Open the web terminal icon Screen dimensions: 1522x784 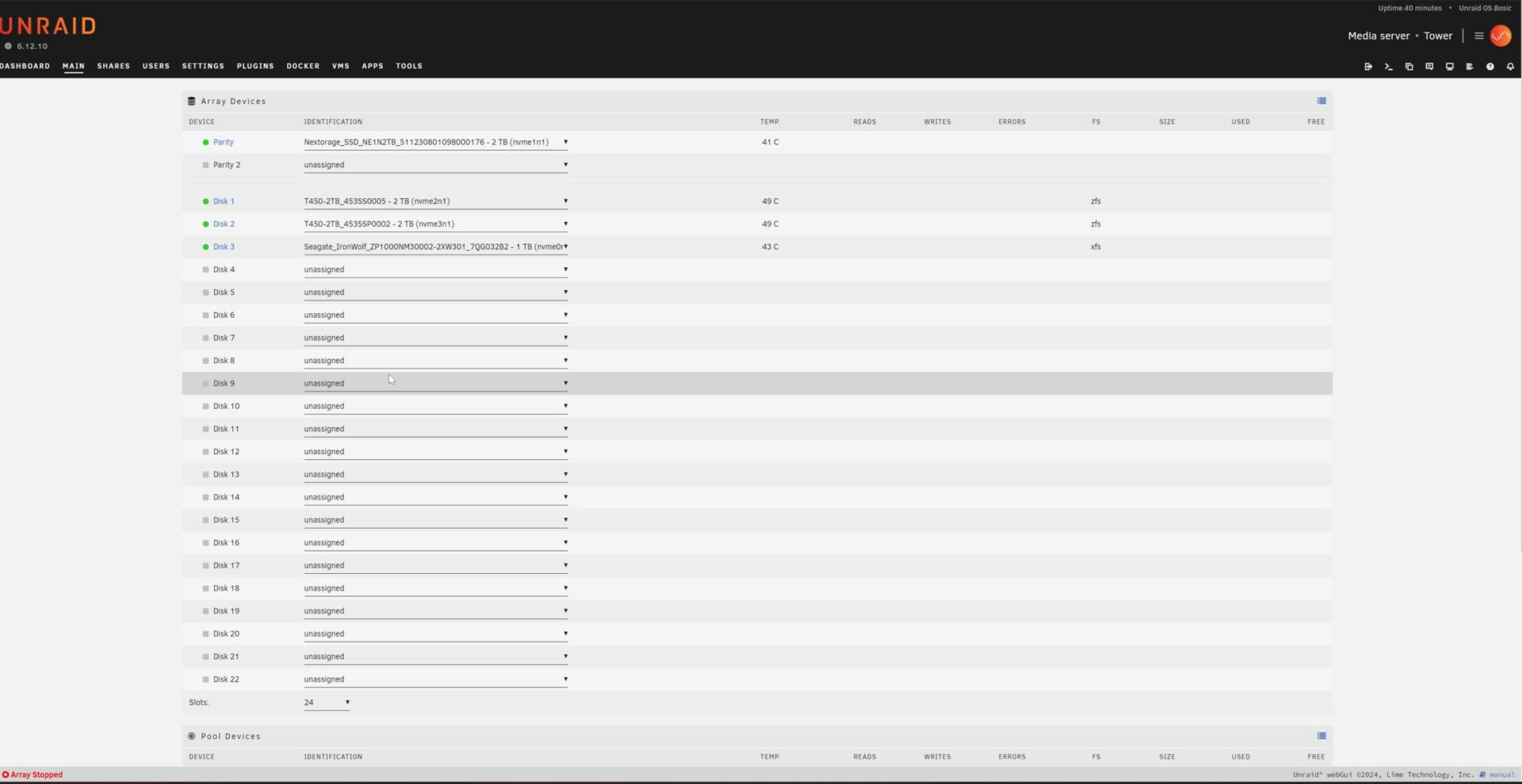pos(1388,67)
